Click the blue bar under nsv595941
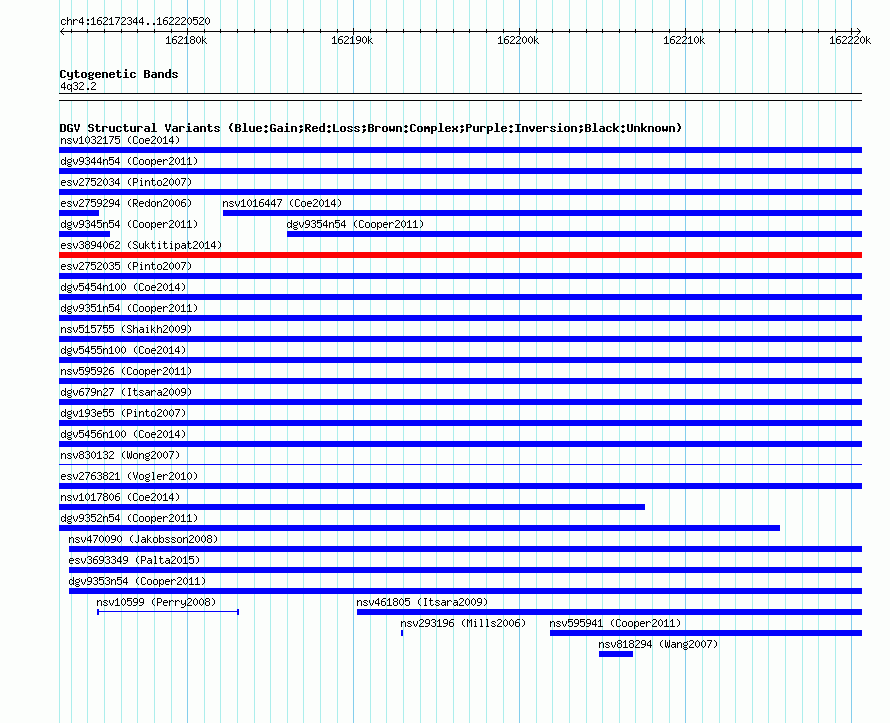The width and height of the screenshot is (890, 723). click(706, 633)
